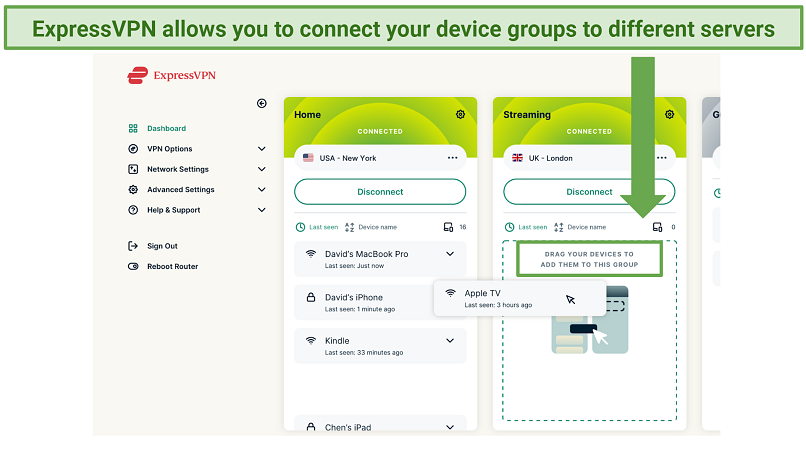
Task: Open the VPN Options menu
Action: [170, 149]
